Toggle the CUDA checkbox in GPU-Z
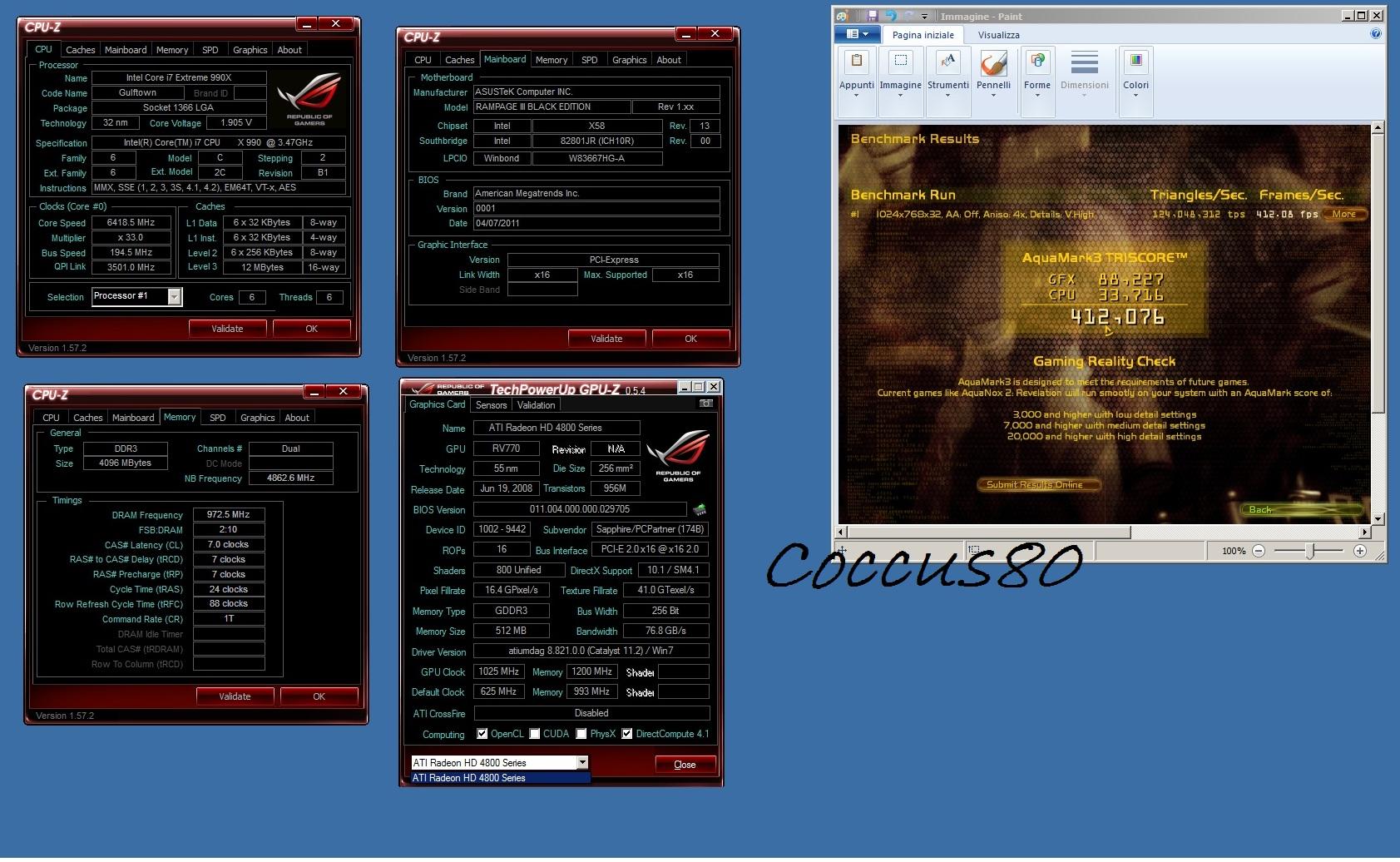Image resolution: width=1400 pixels, height=862 pixels. click(534, 734)
